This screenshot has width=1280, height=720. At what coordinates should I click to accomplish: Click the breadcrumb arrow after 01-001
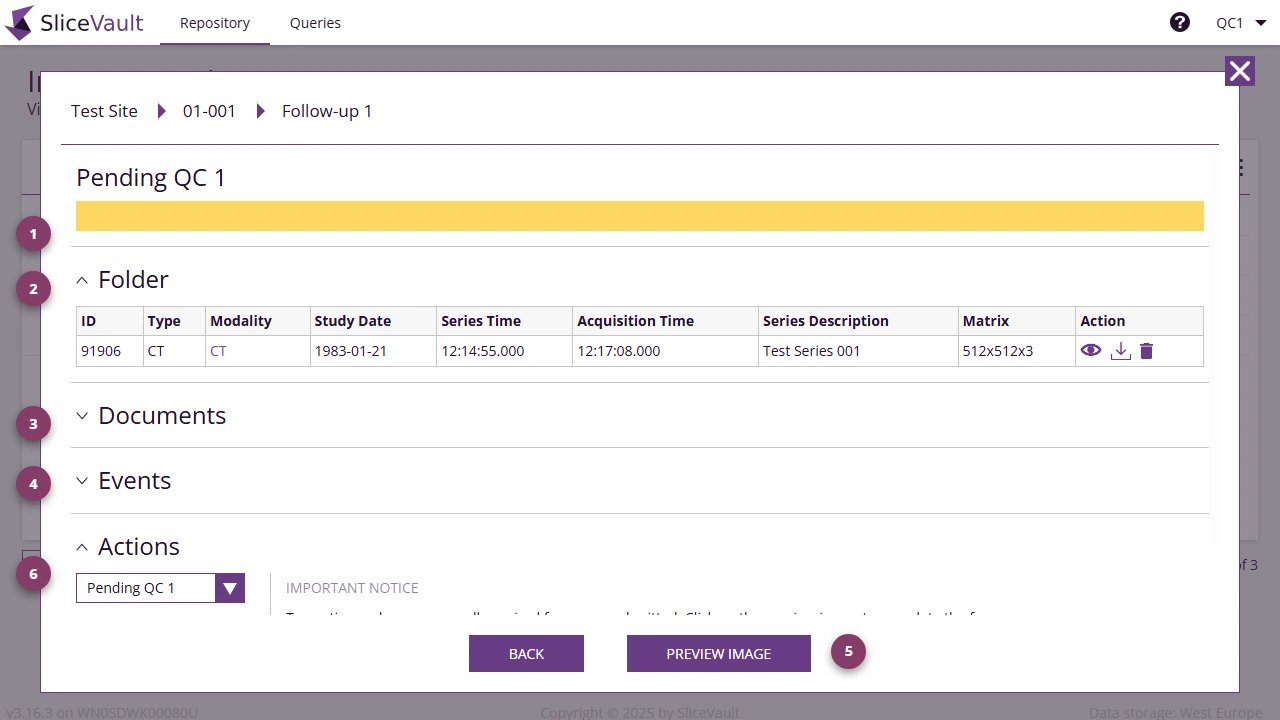point(260,111)
